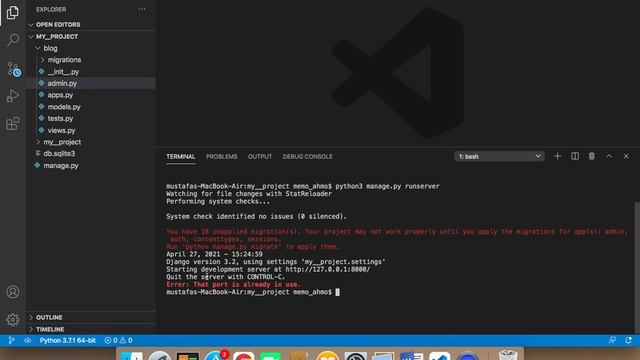This screenshot has width=640, height=360.
Task: Open Trash in the macOS dock
Action: (508, 354)
